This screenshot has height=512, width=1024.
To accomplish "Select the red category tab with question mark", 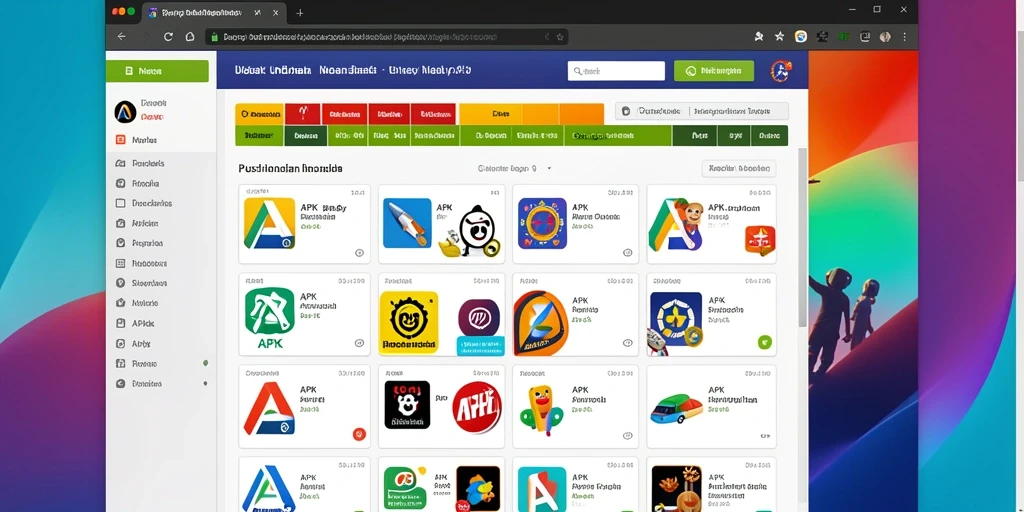I will [302, 114].
